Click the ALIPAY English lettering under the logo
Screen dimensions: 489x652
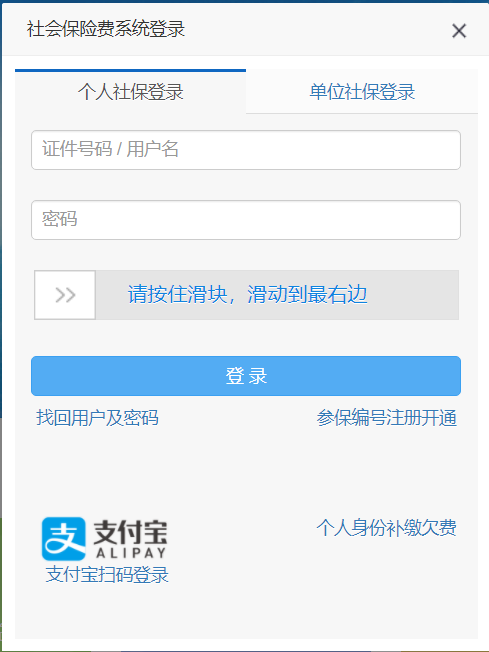131,553
